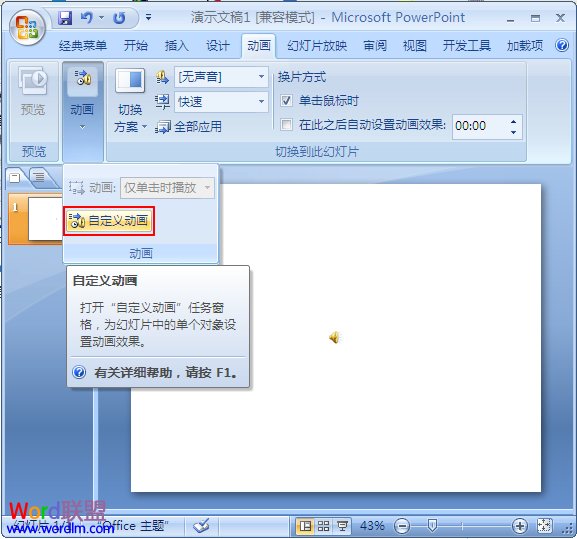This screenshot has height=539, width=577.
Task: Increase the 00:00 timing with up arrow
Action: tap(513, 121)
